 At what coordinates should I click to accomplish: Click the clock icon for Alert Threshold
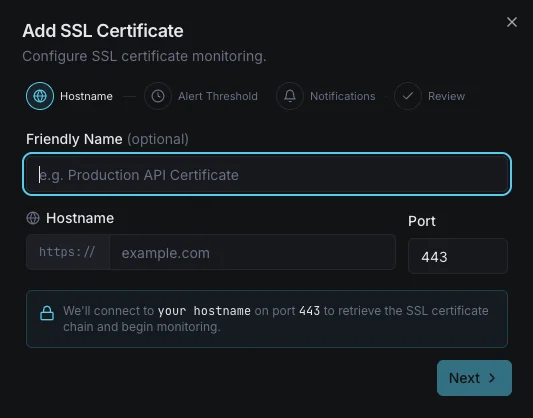pyautogui.click(x=158, y=96)
